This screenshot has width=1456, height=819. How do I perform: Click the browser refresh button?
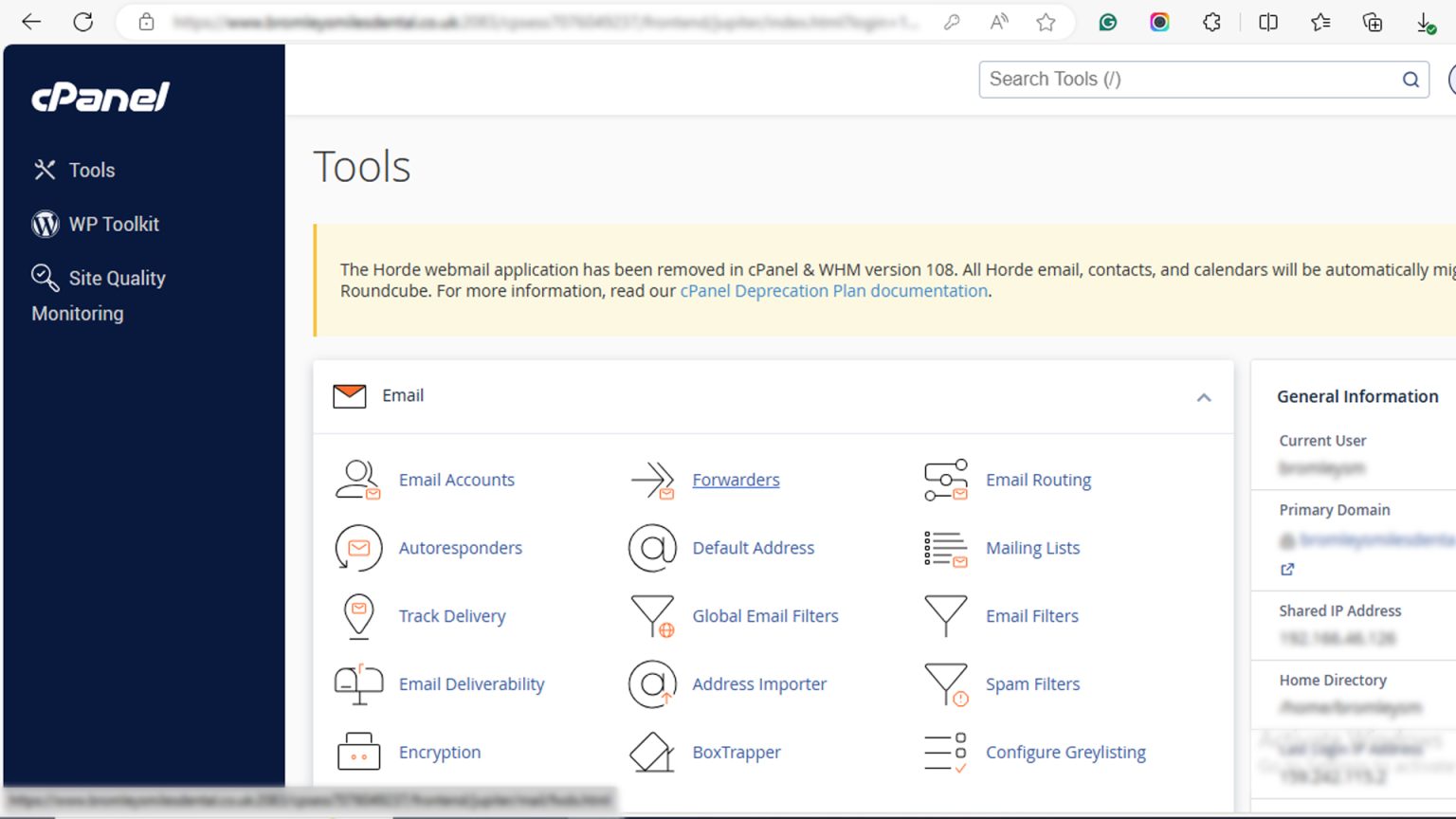point(83,22)
